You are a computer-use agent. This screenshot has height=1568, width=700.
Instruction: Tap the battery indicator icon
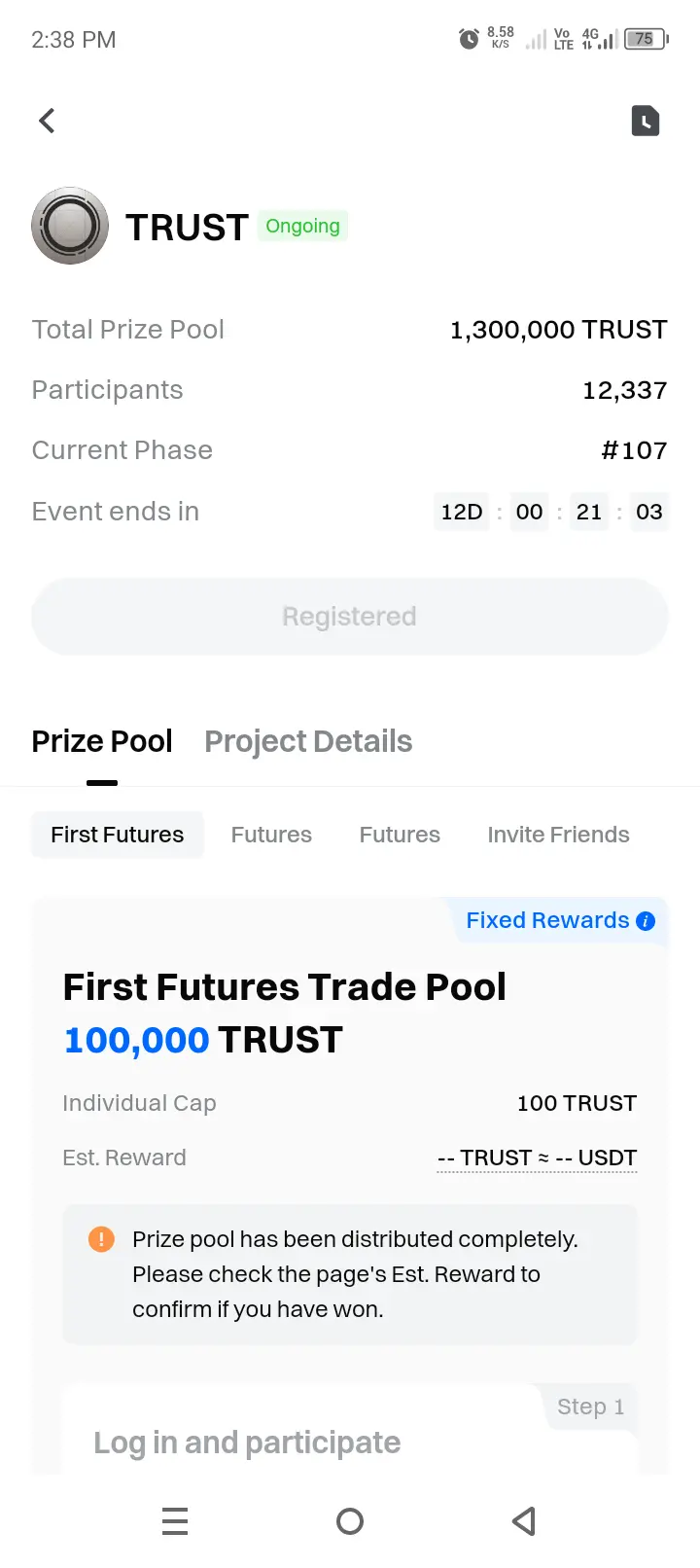coord(647,40)
